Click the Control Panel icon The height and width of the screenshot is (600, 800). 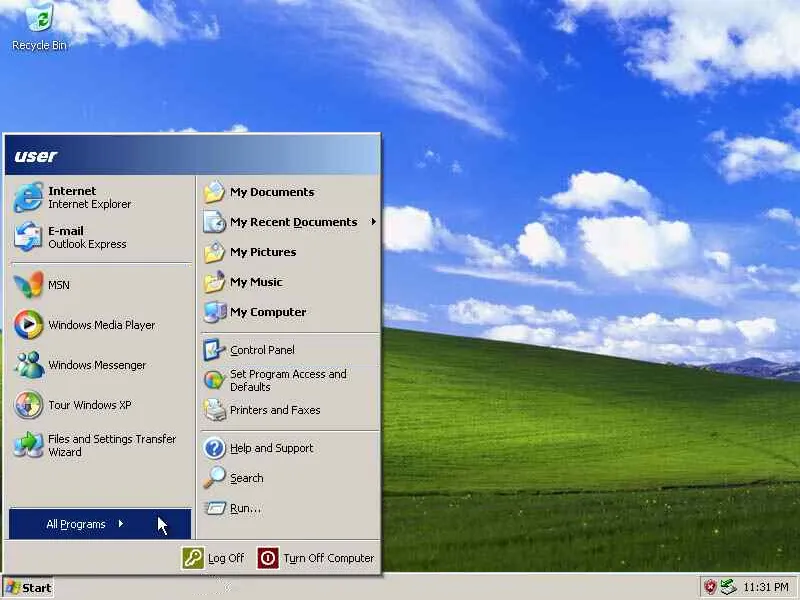[214, 350]
